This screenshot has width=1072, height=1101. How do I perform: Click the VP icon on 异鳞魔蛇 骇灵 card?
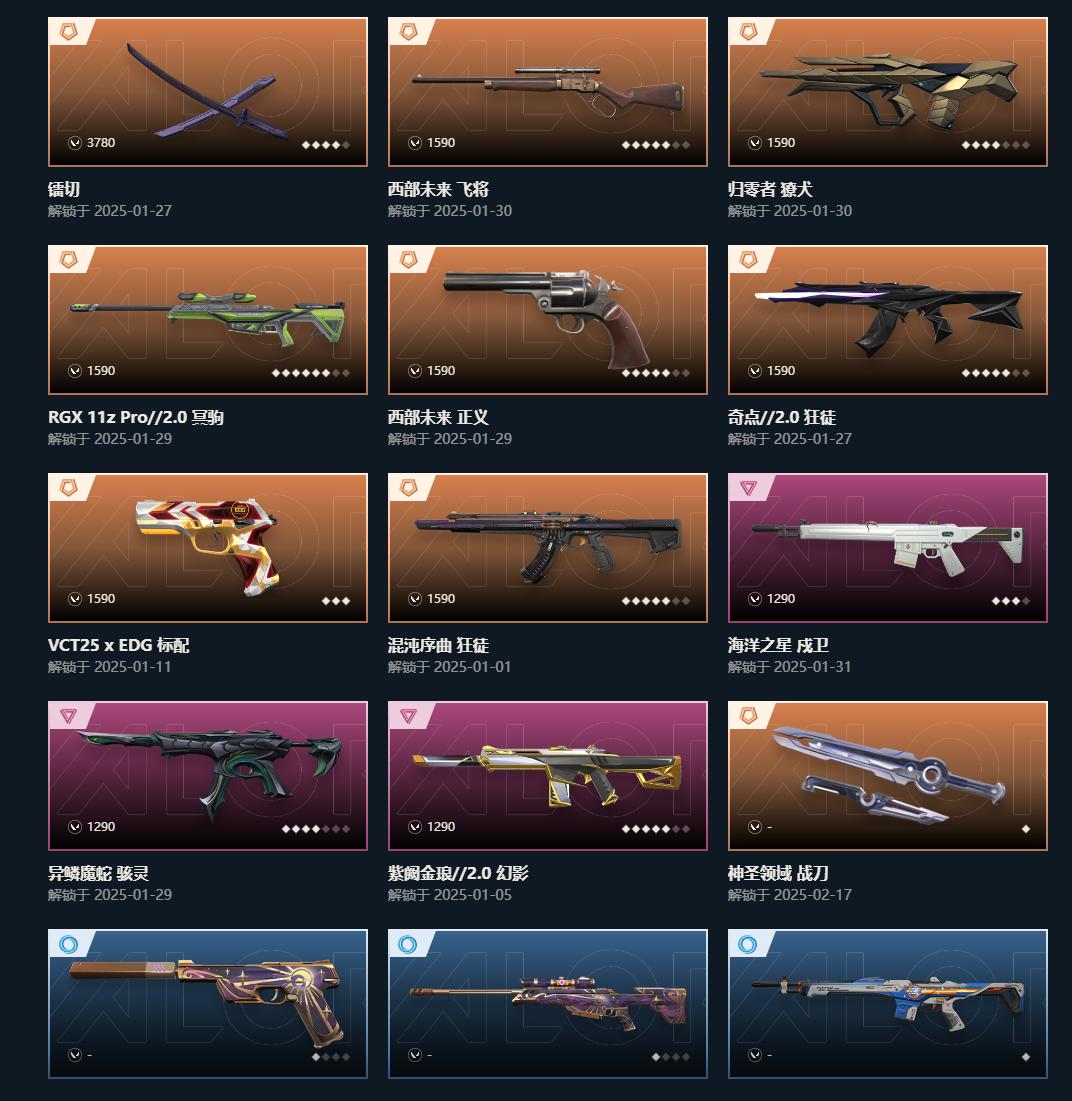74,827
